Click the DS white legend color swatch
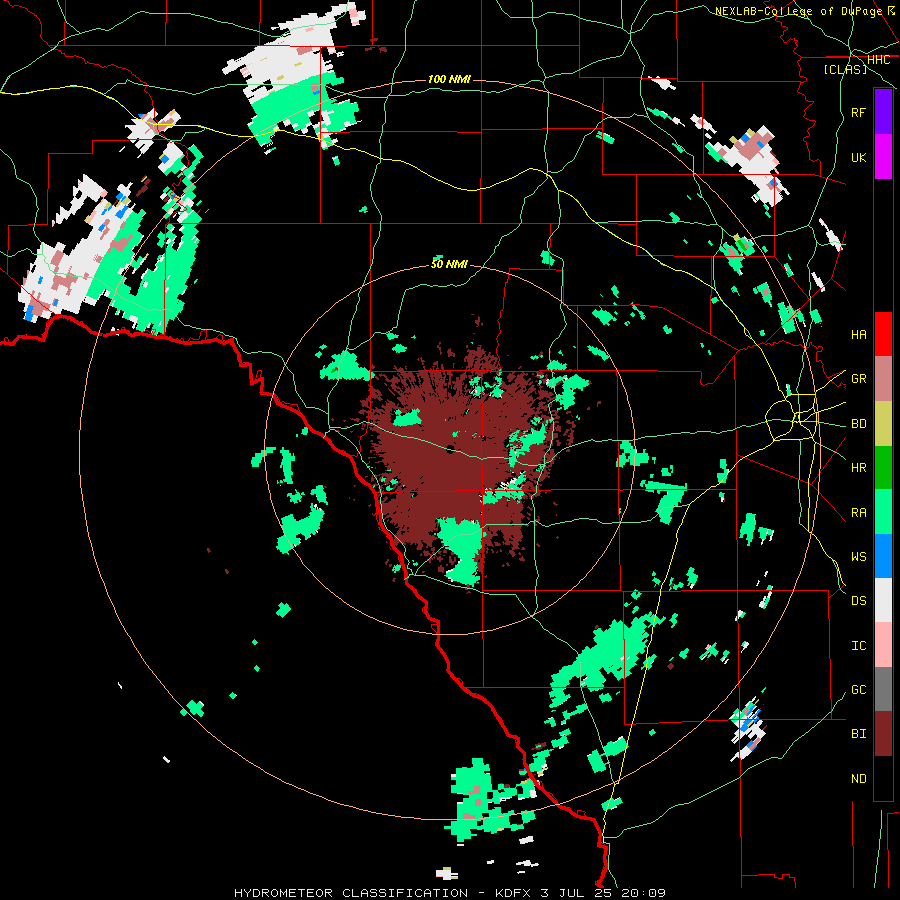This screenshot has height=900, width=900. [x=883, y=600]
